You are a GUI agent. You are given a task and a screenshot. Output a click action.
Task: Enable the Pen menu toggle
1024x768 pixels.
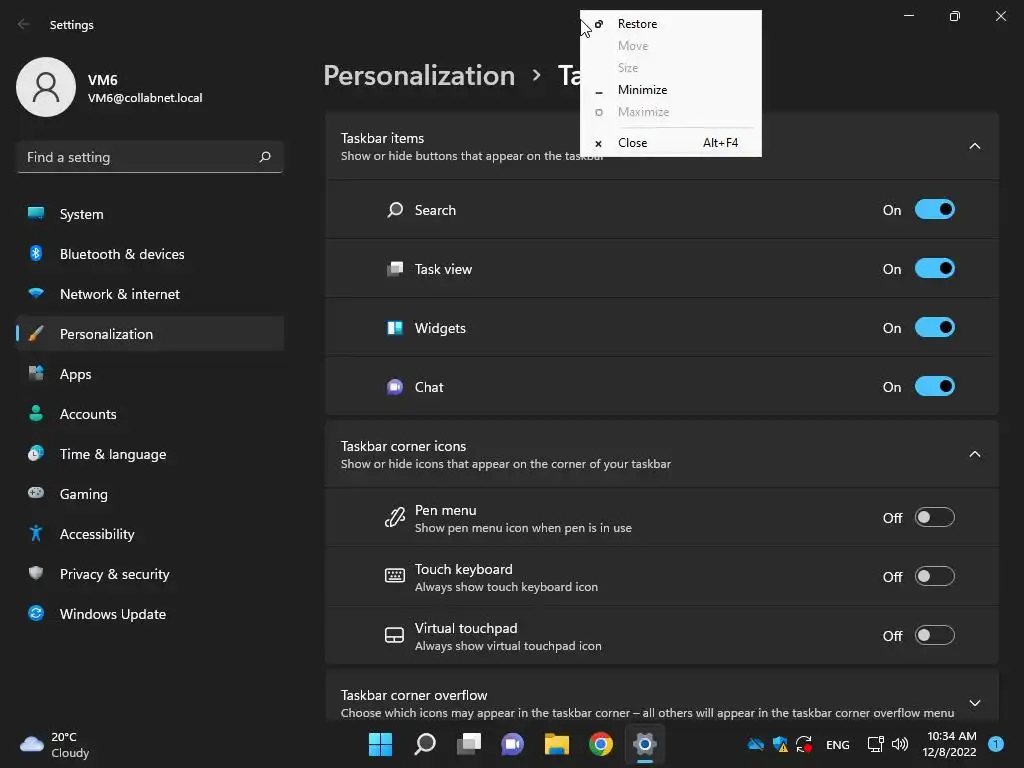(935, 517)
